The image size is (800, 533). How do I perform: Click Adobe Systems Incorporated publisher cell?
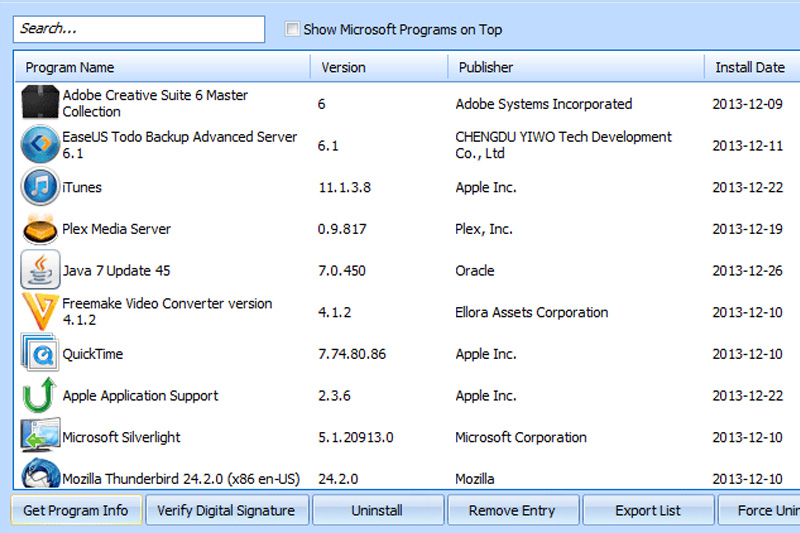tap(544, 104)
